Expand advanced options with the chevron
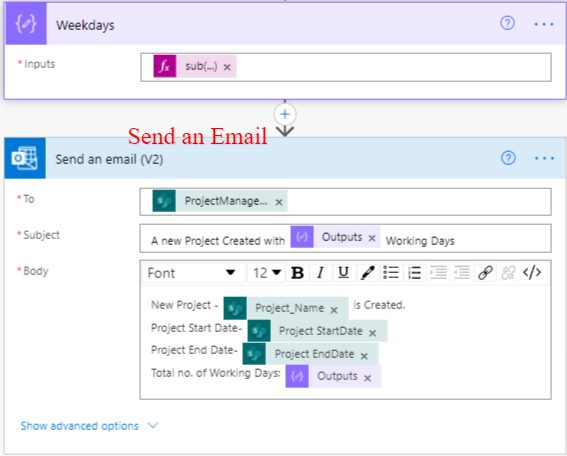 point(153,426)
